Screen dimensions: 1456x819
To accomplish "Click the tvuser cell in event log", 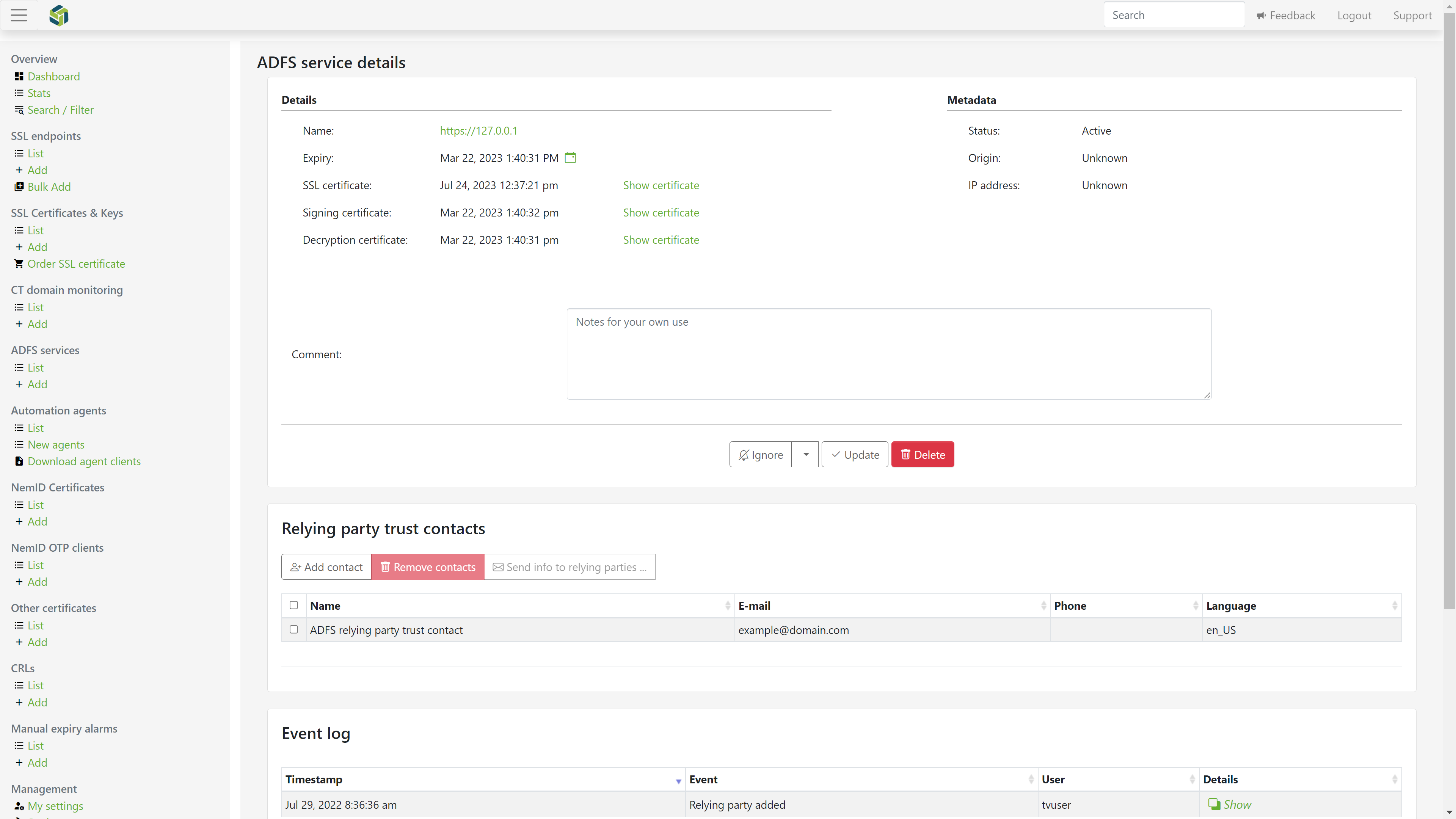I will coord(1119,804).
